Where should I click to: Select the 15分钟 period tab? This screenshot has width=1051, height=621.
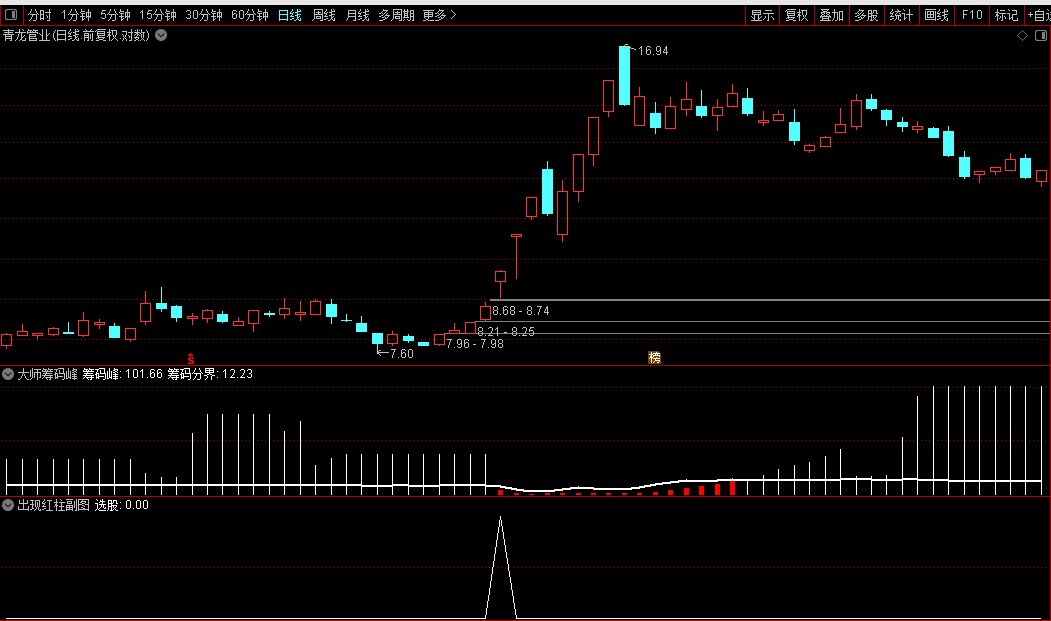158,15
